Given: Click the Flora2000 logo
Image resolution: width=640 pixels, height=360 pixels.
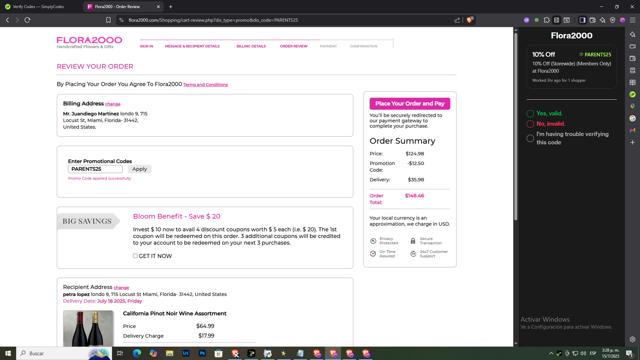Looking at the screenshot, I should click(89, 42).
